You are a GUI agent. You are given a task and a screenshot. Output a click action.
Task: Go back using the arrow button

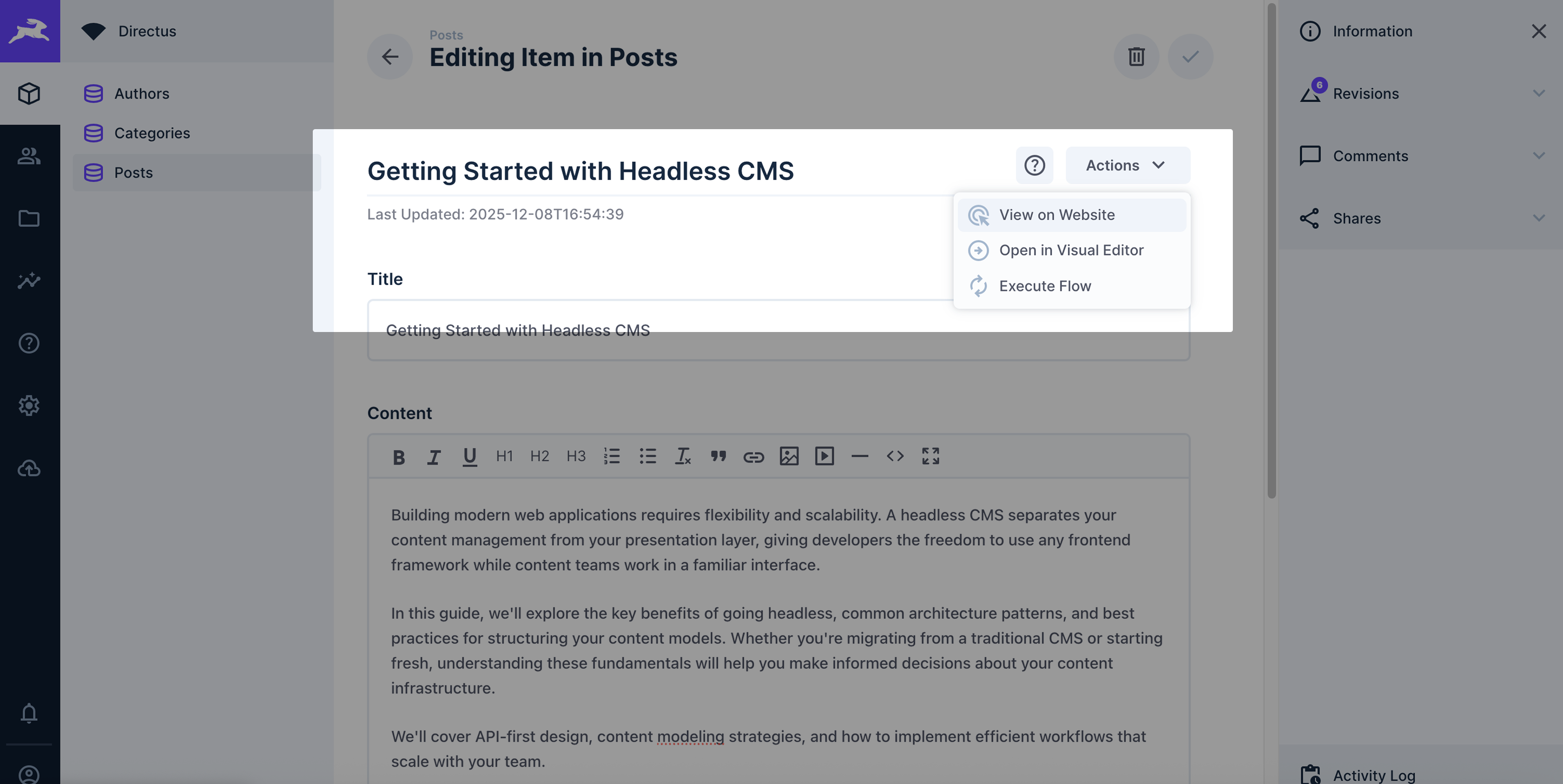[389, 56]
